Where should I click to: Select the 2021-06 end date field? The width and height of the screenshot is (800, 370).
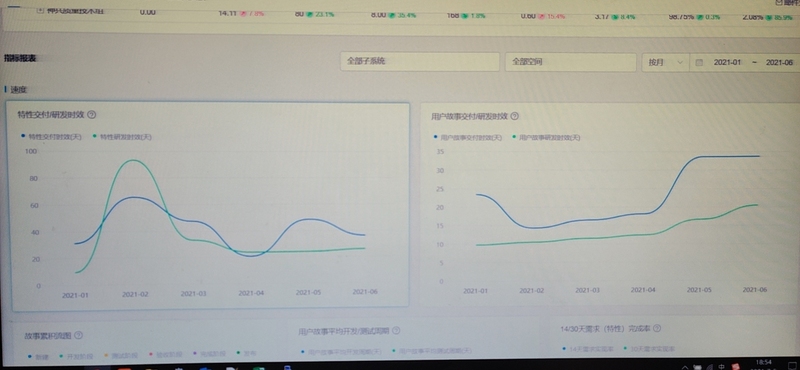coord(780,62)
